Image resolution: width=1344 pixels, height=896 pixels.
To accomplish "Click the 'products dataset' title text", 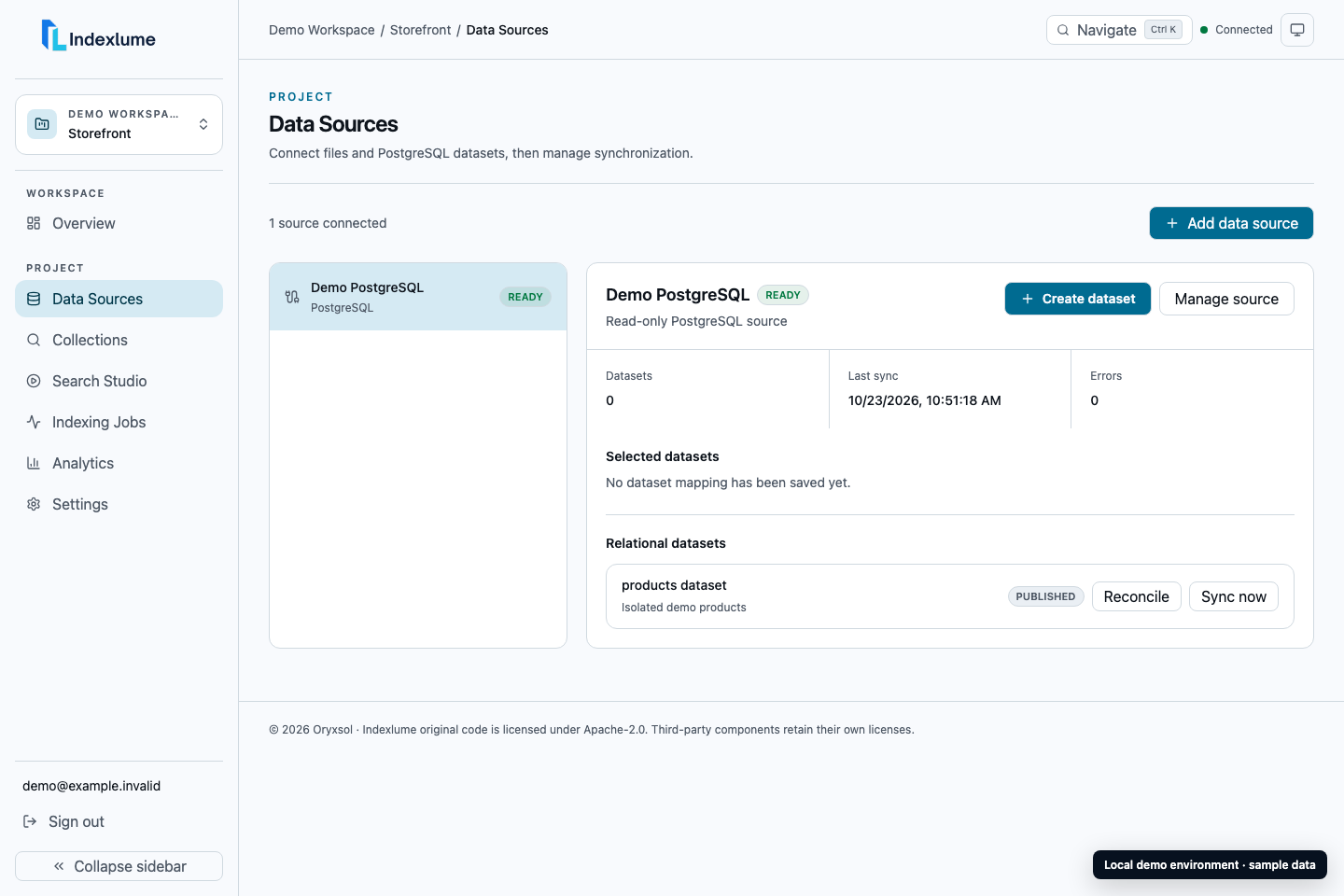I will [674, 585].
